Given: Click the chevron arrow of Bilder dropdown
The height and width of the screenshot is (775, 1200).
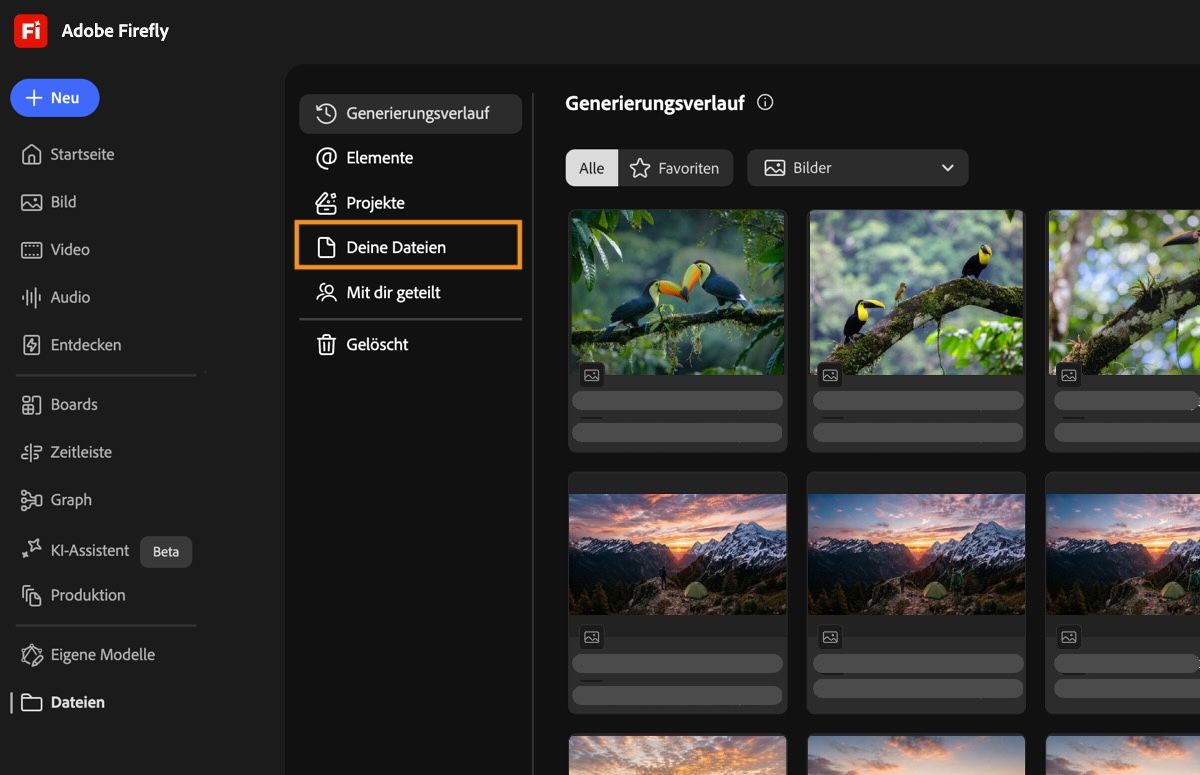Looking at the screenshot, I should coord(947,168).
